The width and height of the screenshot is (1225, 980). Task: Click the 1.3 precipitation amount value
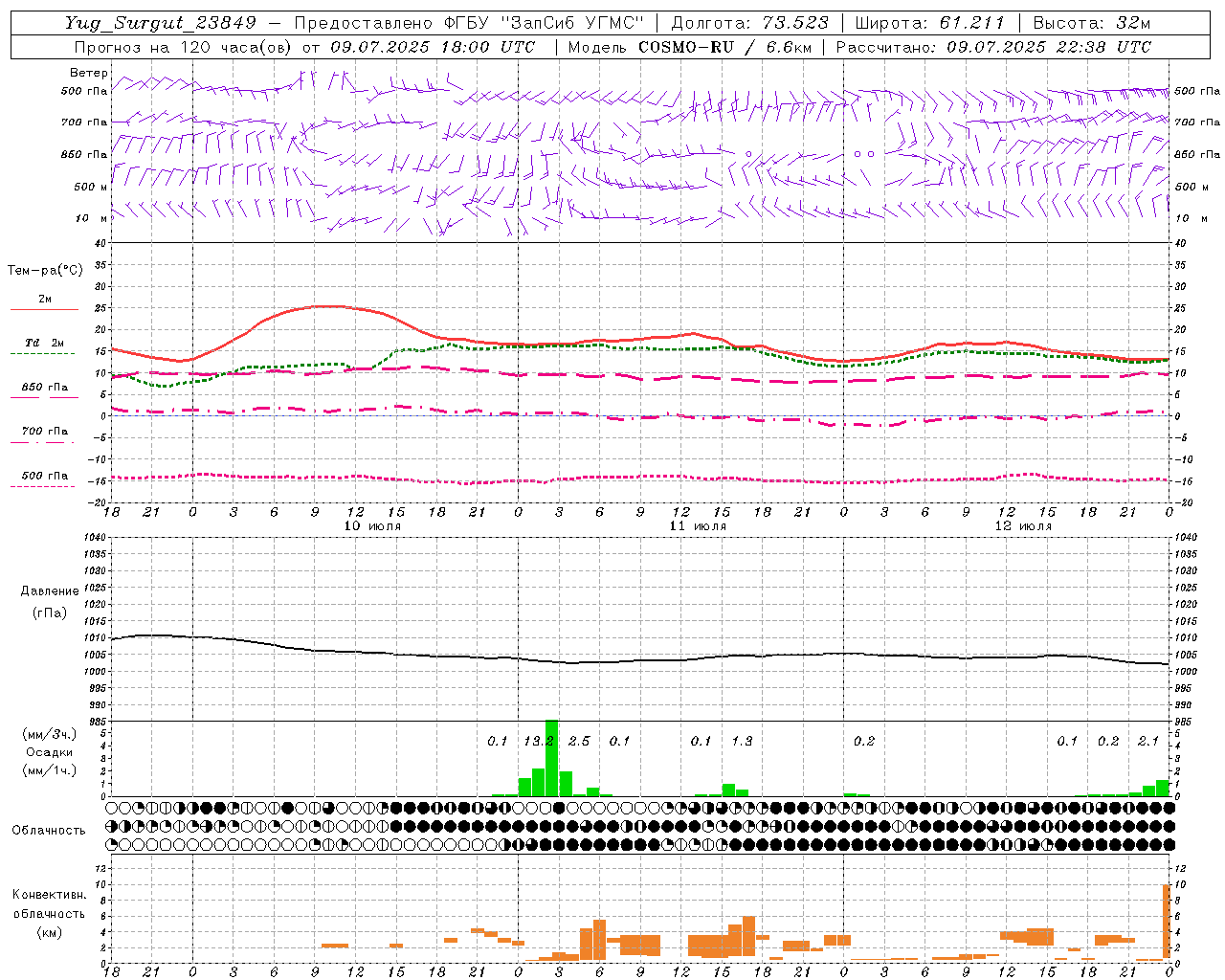click(x=742, y=741)
